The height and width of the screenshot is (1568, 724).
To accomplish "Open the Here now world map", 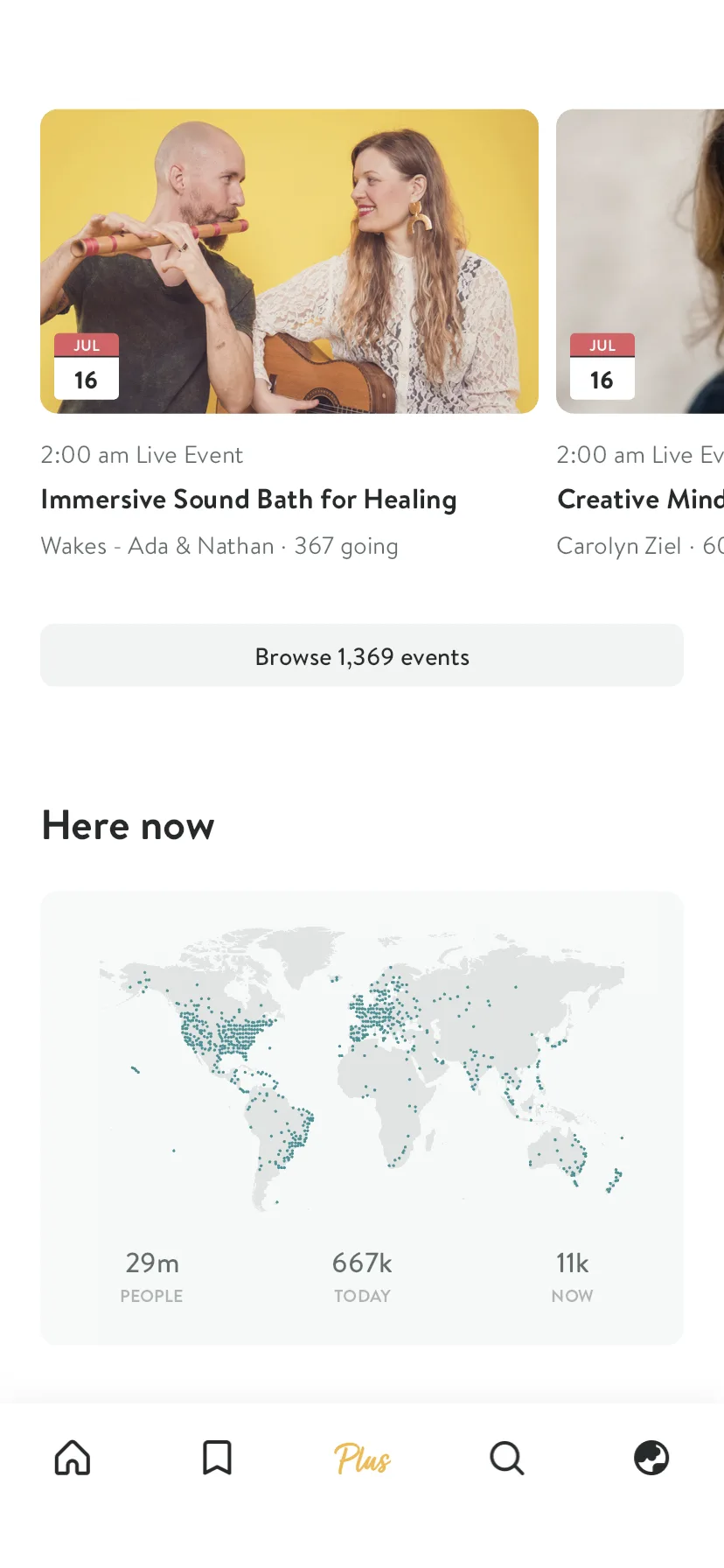I will [x=362, y=1068].
